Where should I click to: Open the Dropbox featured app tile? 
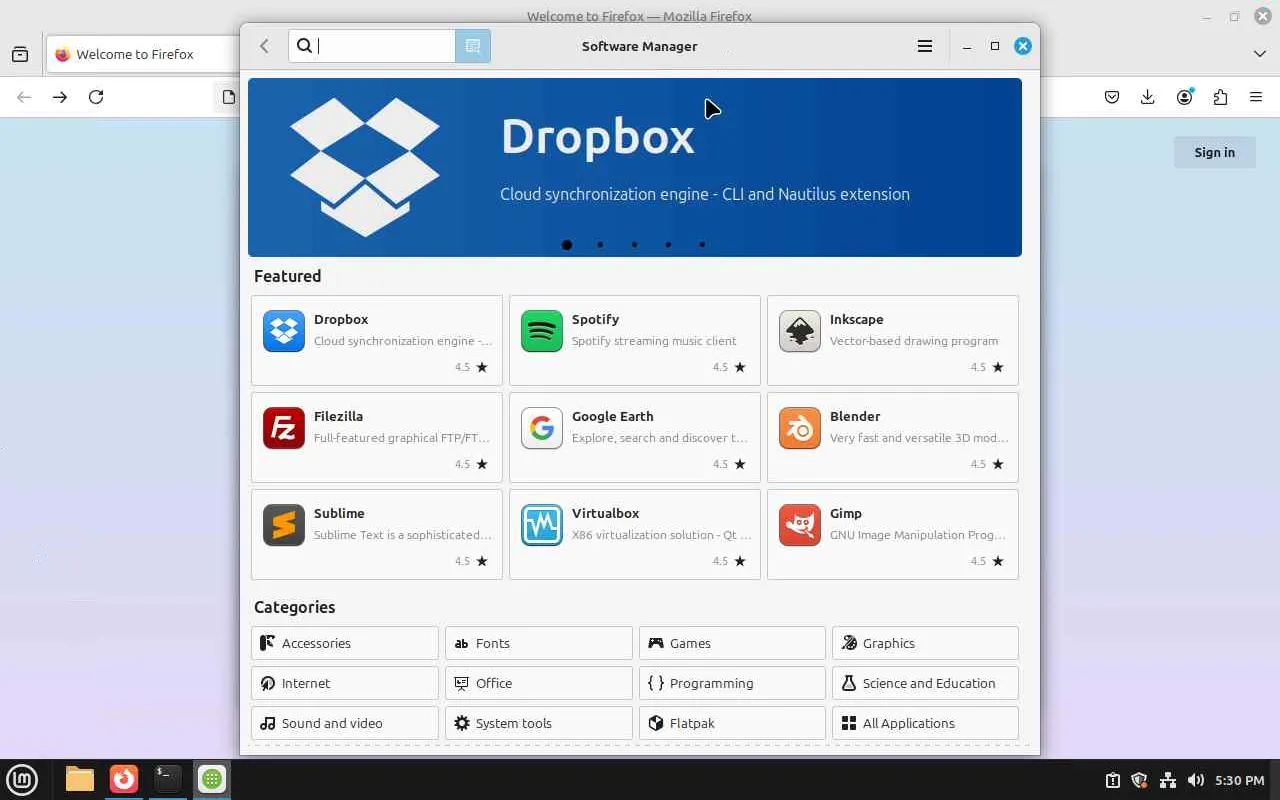(x=377, y=340)
